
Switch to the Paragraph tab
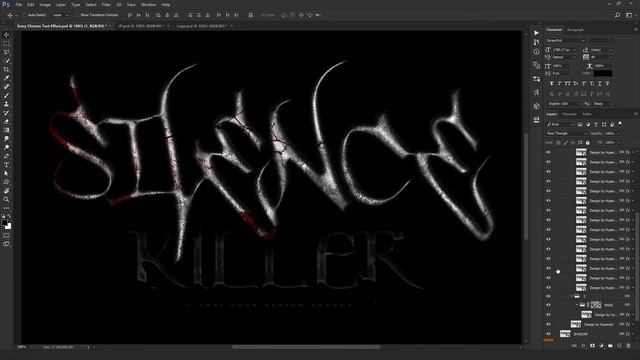576,30
